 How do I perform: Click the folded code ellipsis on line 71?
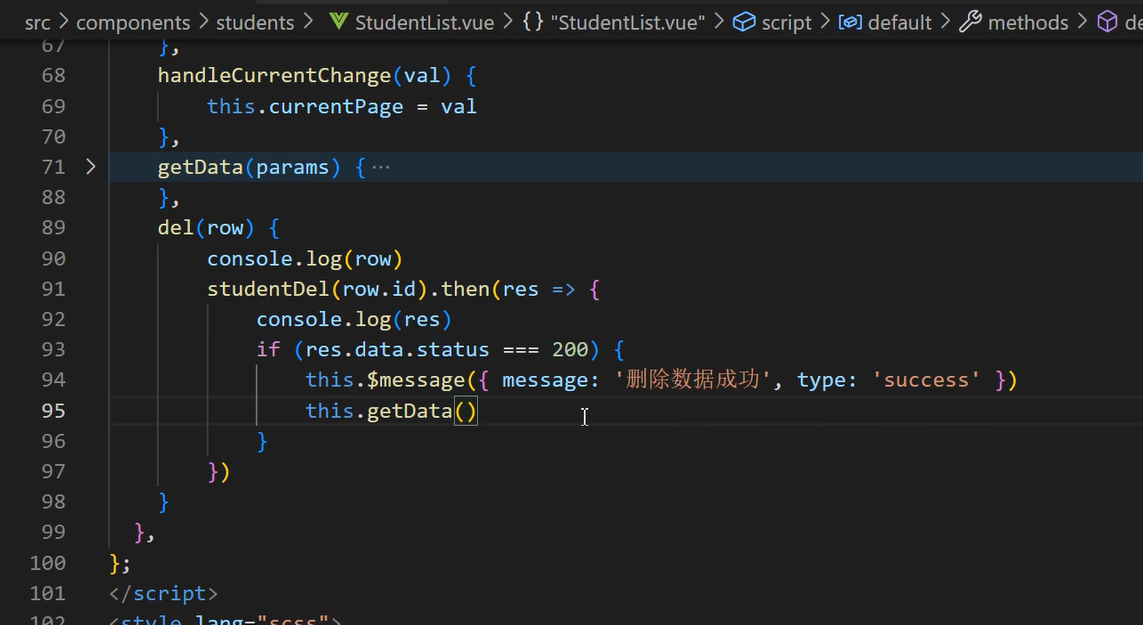(381, 167)
